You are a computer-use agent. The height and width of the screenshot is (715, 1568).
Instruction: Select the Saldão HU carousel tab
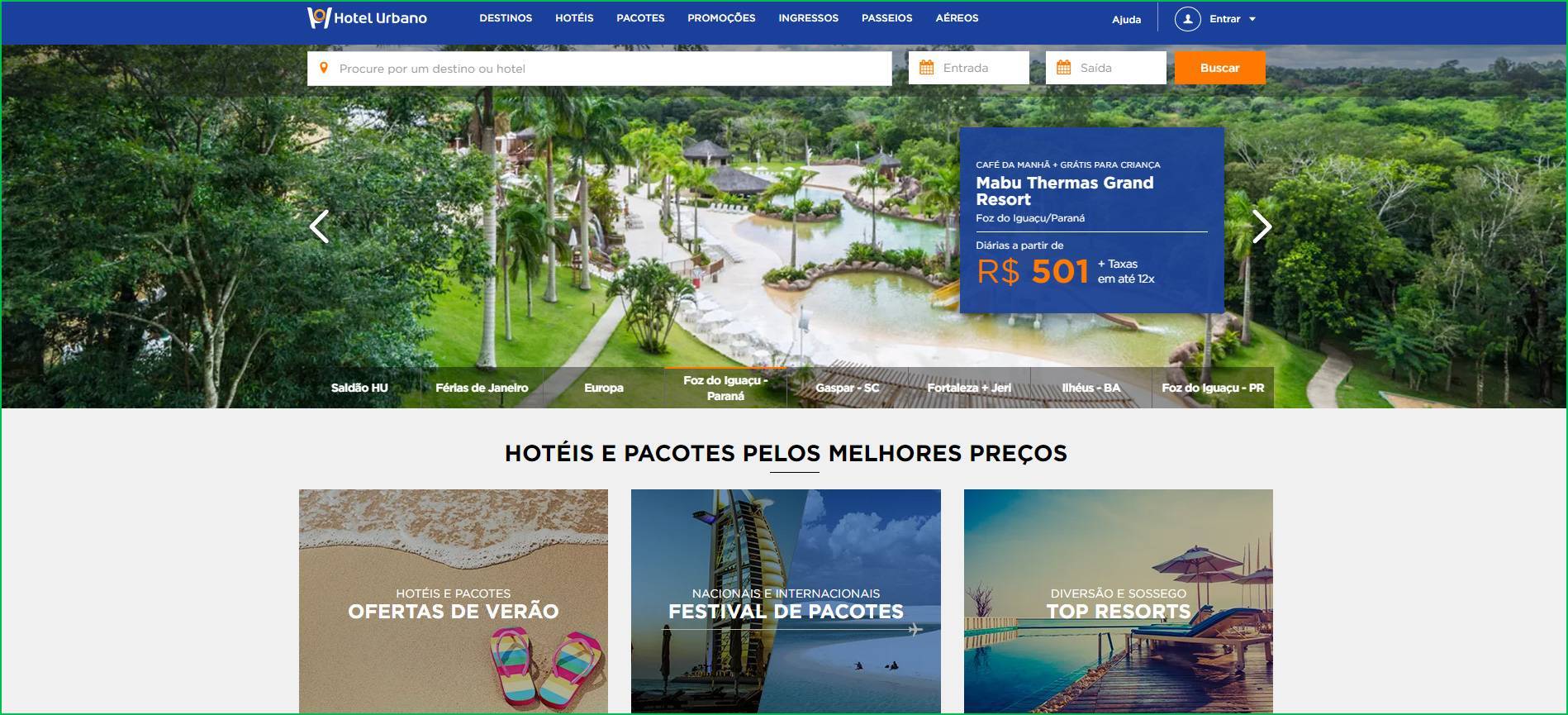359,388
